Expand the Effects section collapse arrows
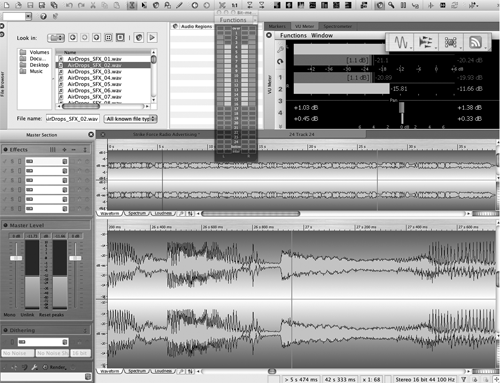 point(85,150)
